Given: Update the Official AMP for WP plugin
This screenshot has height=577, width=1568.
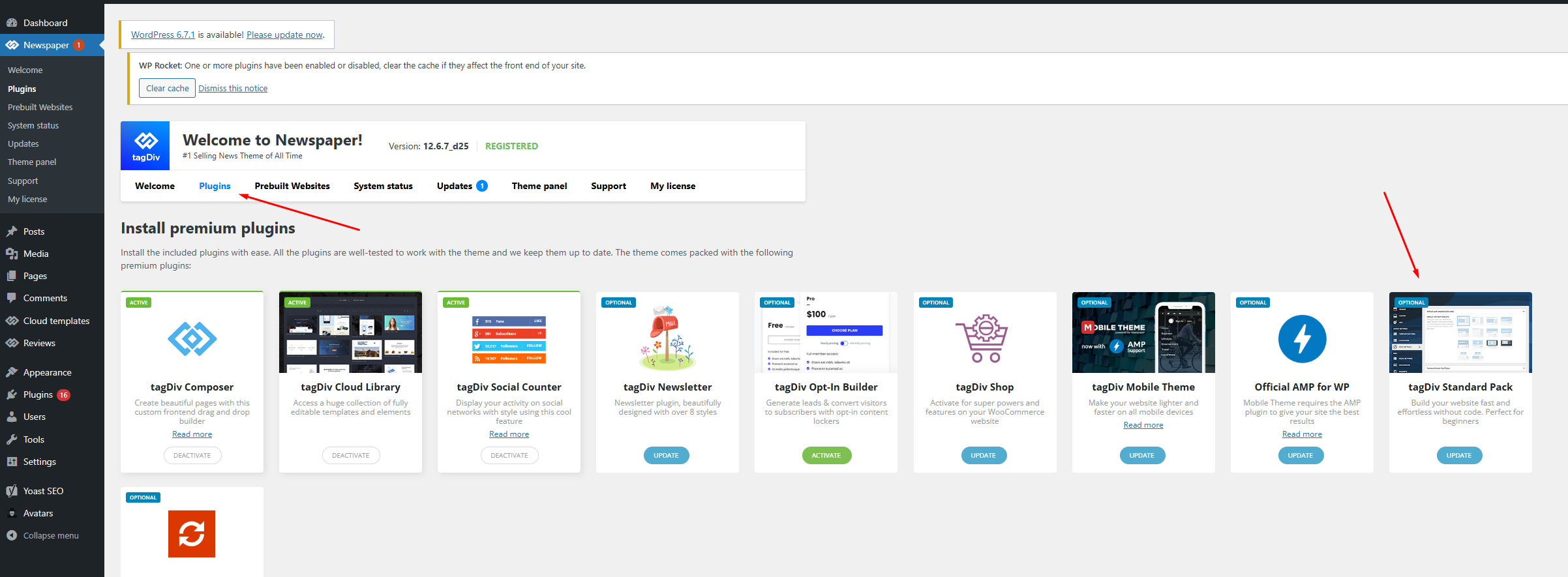Looking at the screenshot, I should (1301, 455).
